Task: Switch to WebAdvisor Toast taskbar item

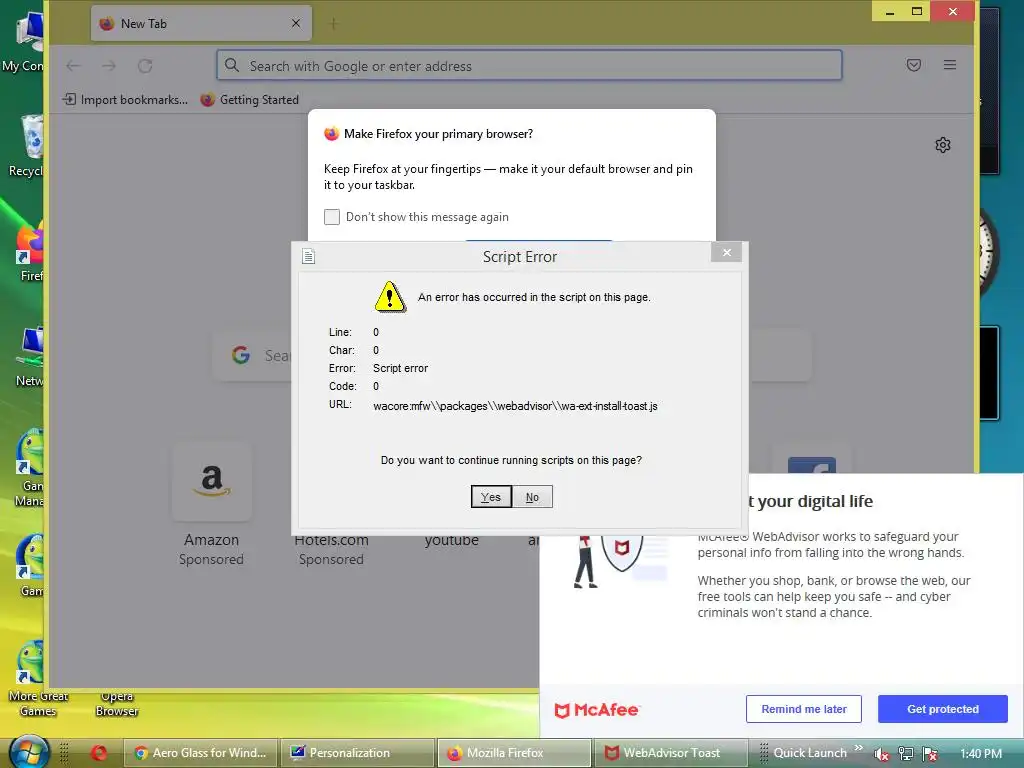Action: 671,753
